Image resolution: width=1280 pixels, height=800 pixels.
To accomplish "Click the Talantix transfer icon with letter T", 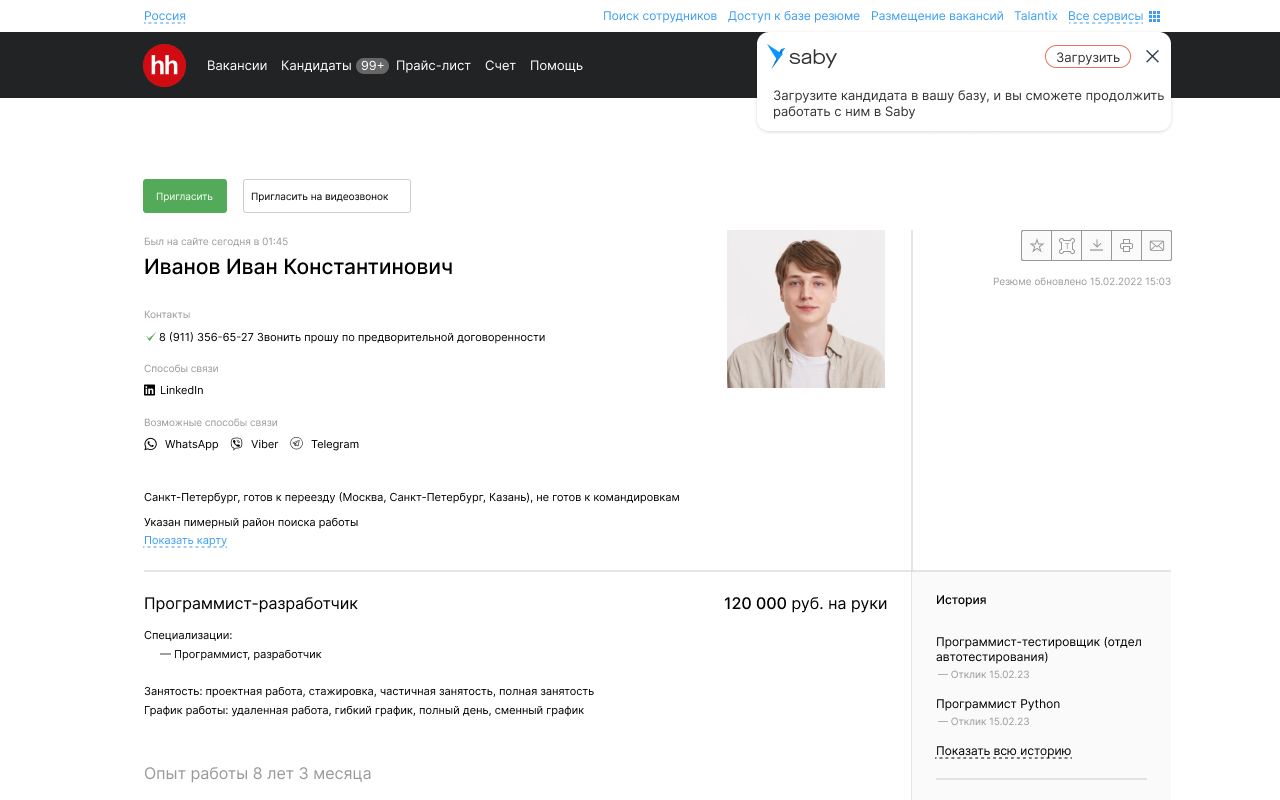I will click(x=1066, y=245).
